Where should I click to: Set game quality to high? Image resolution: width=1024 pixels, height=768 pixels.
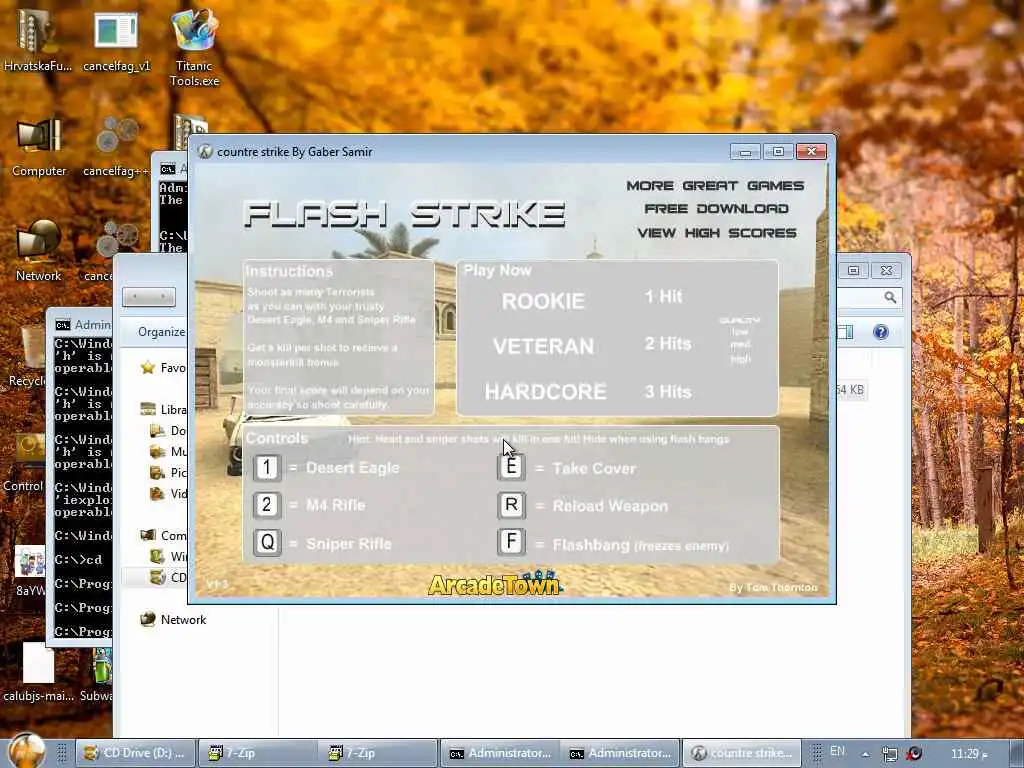(740, 359)
